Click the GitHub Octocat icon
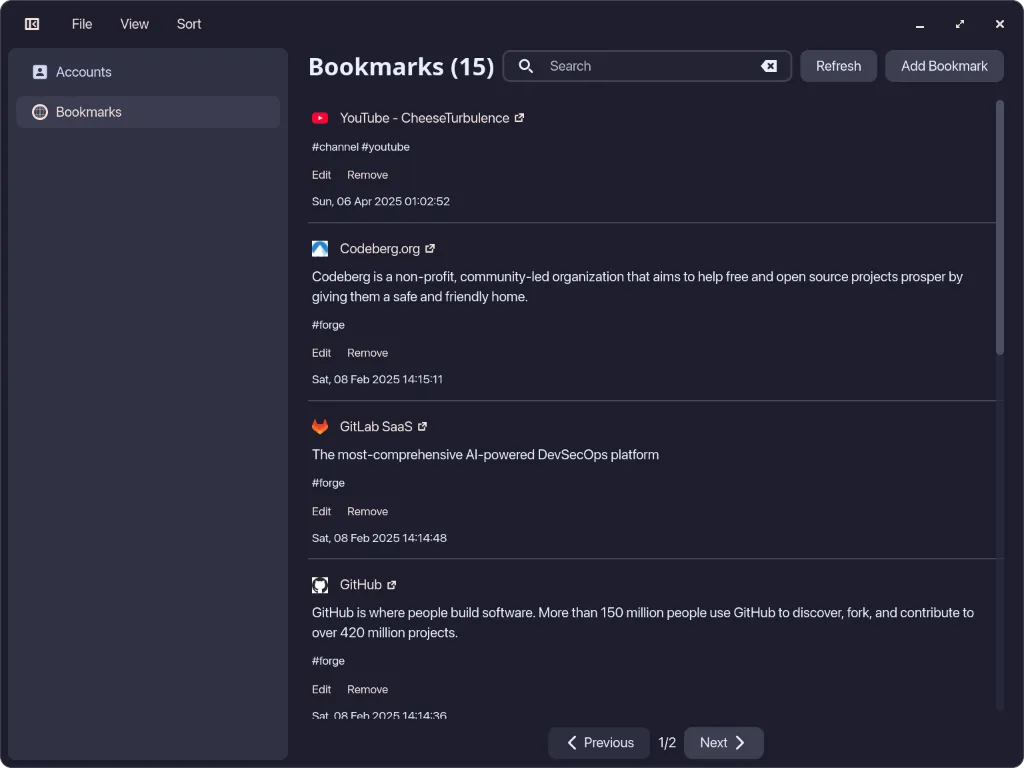Screen dimensions: 1024x768 (x=319, y=584)
